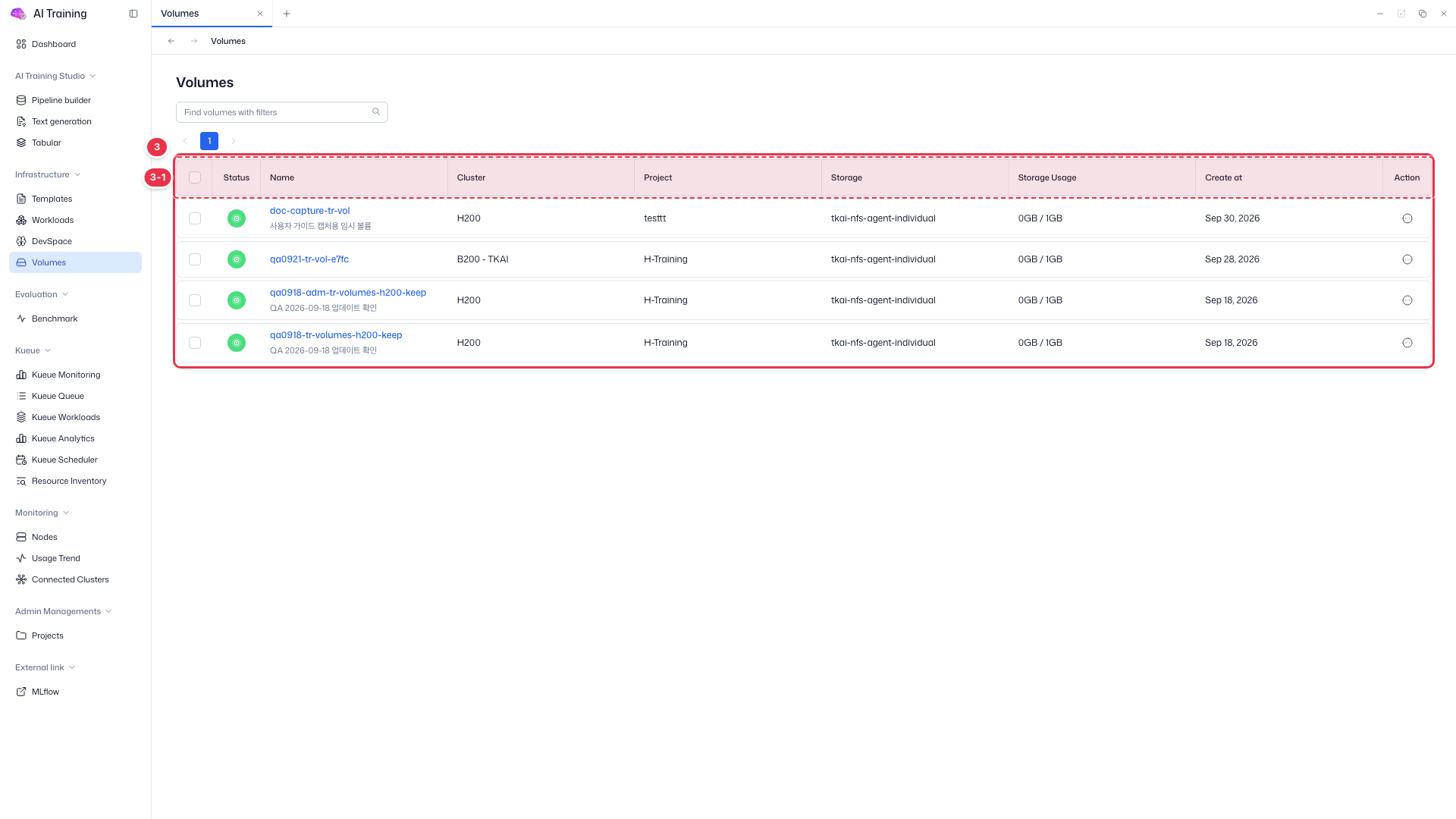Collapse the Infrastructure section
Image resolution: width=1456 pixels, height=819 pixels.
48,174
